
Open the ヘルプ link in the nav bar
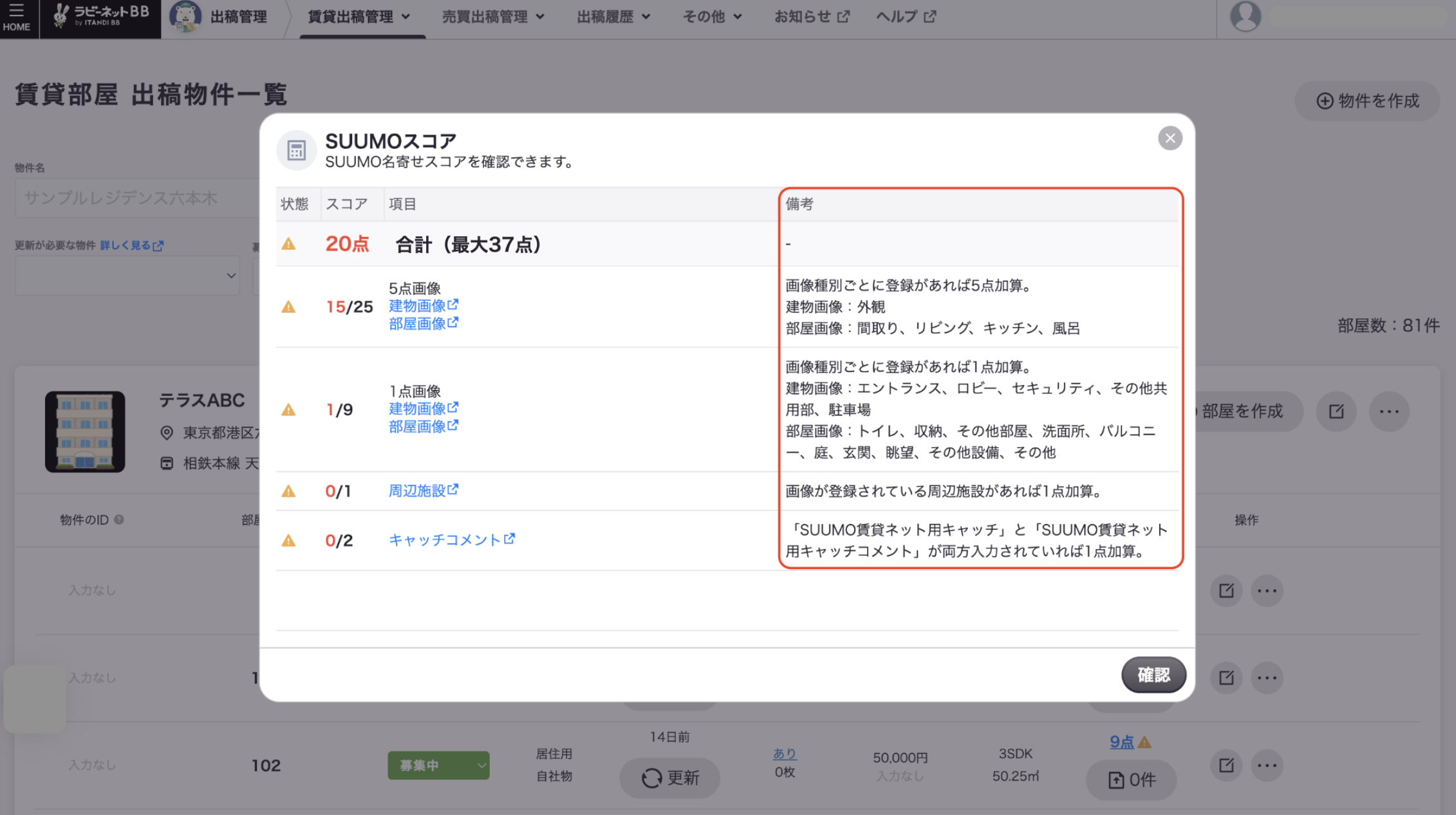tap(906, 17)
